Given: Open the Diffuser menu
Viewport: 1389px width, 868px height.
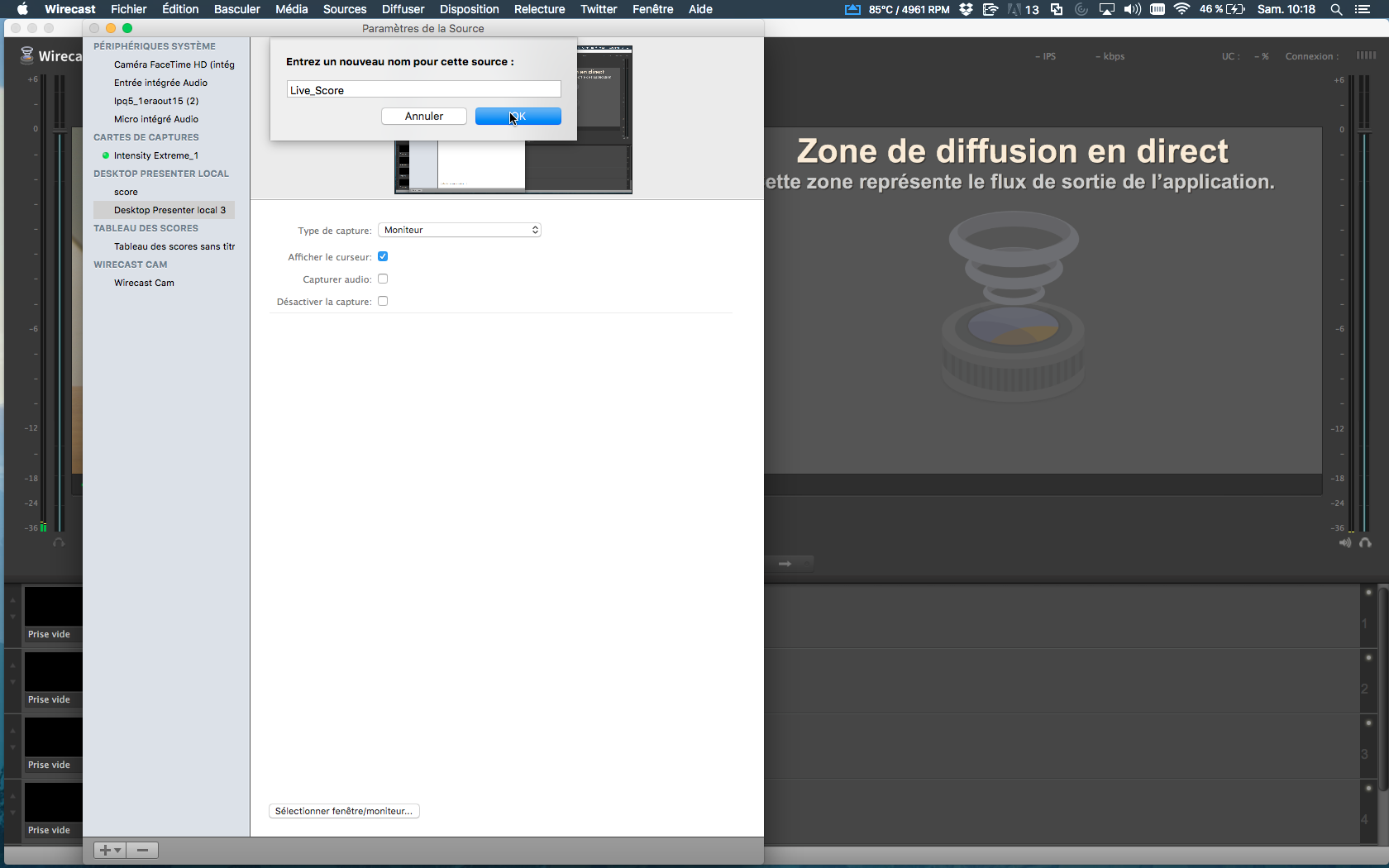Looking at the screenshot, I should 403,9.
